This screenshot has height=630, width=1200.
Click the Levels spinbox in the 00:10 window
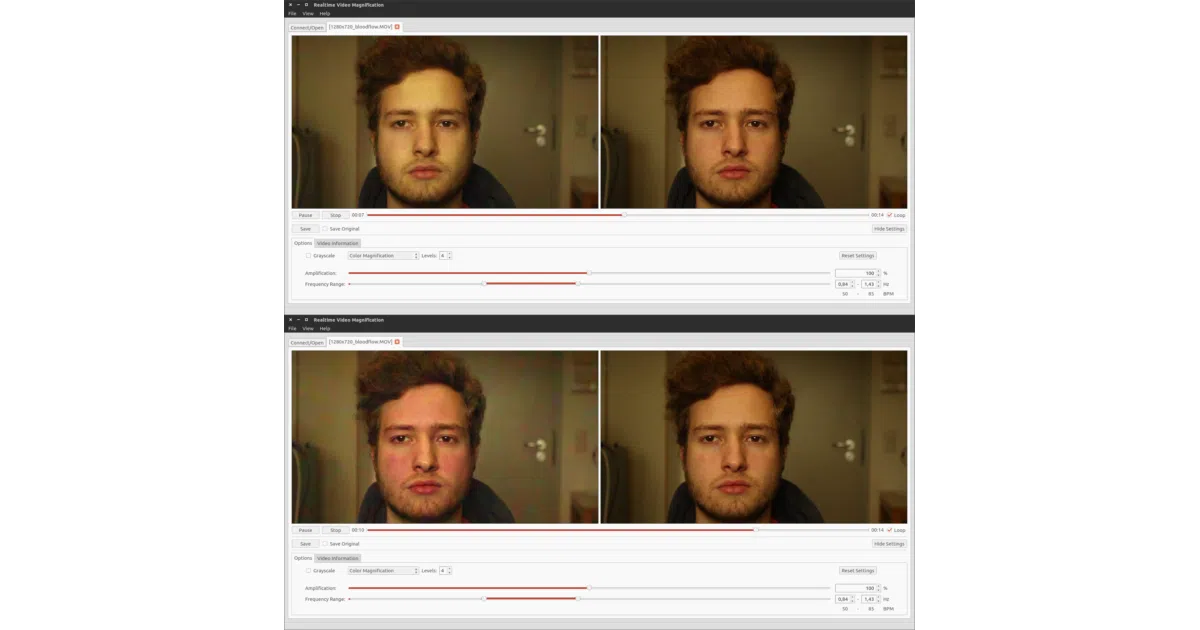(x=445, y=571)
